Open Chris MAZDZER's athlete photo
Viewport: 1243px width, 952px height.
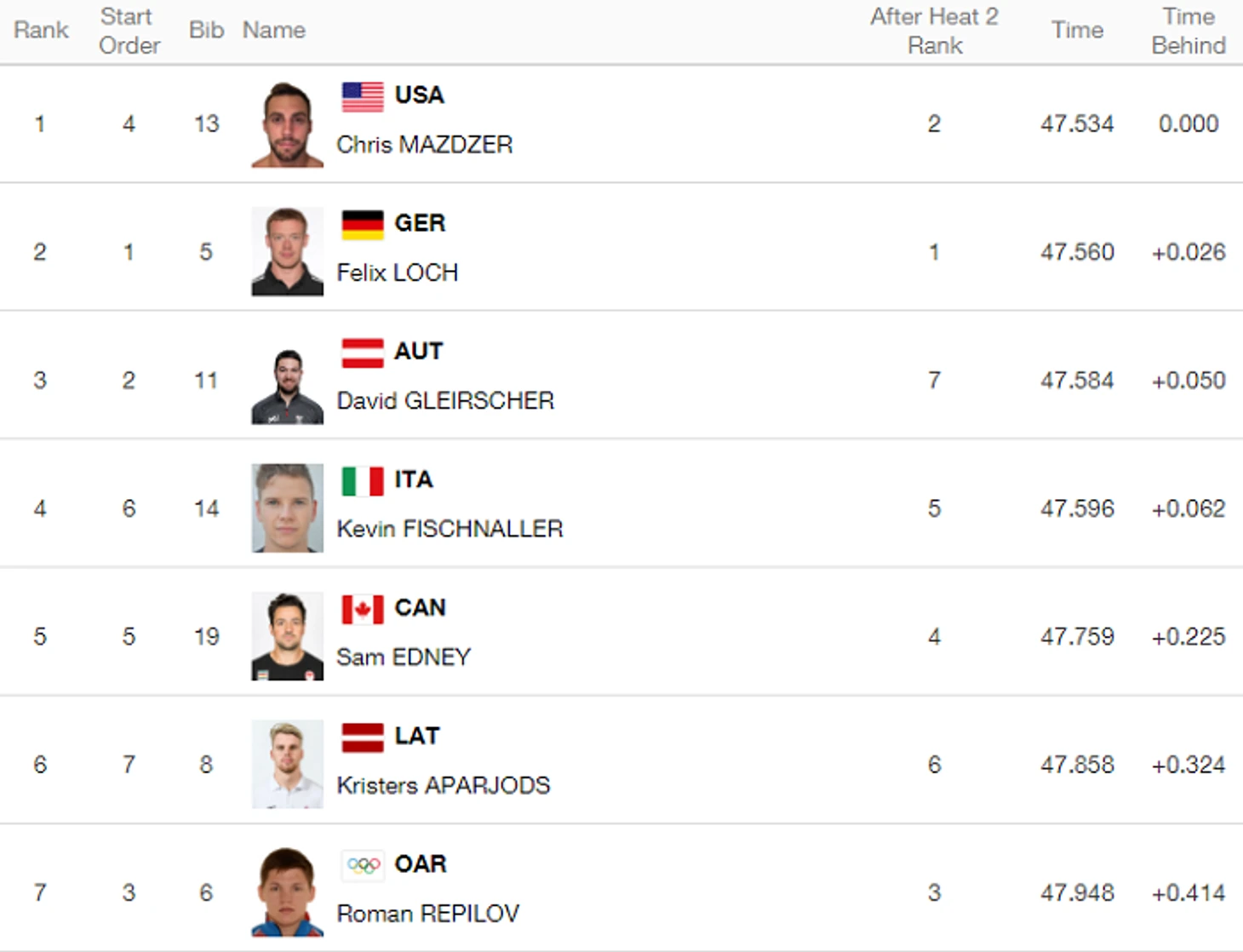[288, 123]
